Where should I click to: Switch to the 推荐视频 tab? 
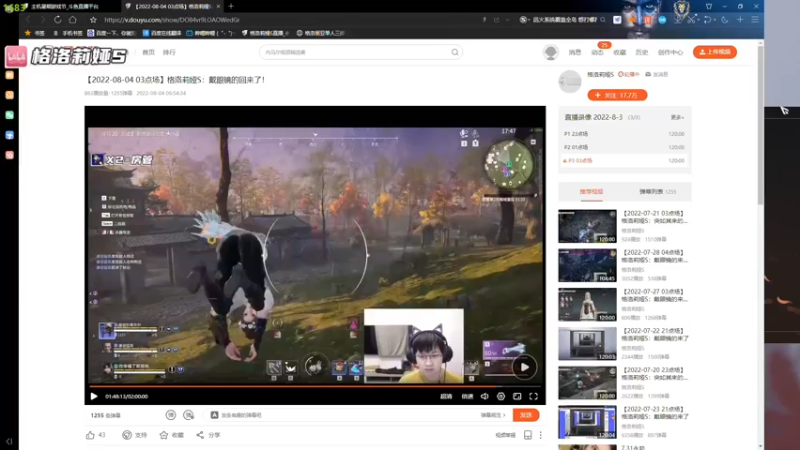(x=591, y=192)
